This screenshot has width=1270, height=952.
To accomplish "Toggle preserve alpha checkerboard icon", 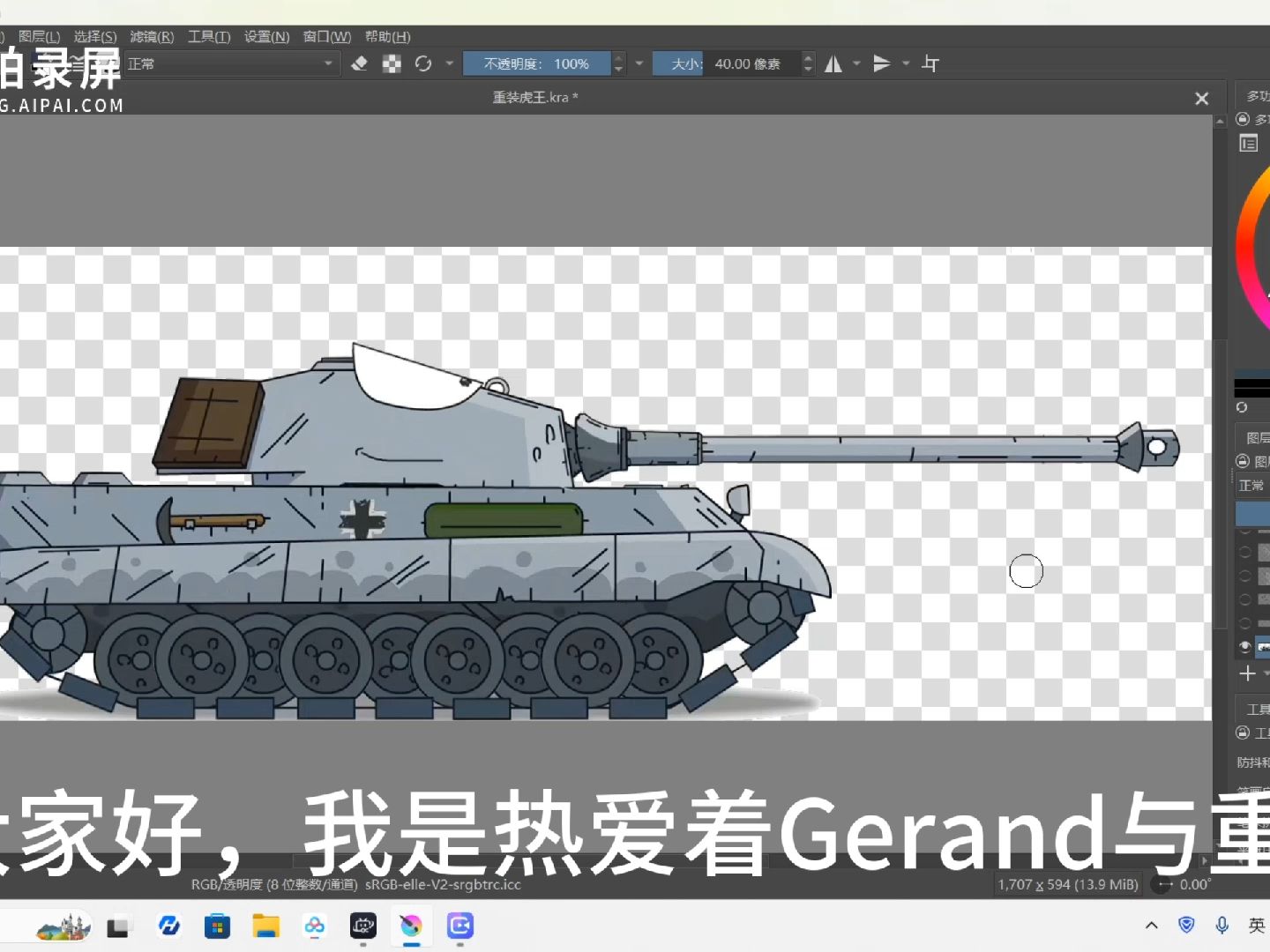I will [392, 63].
